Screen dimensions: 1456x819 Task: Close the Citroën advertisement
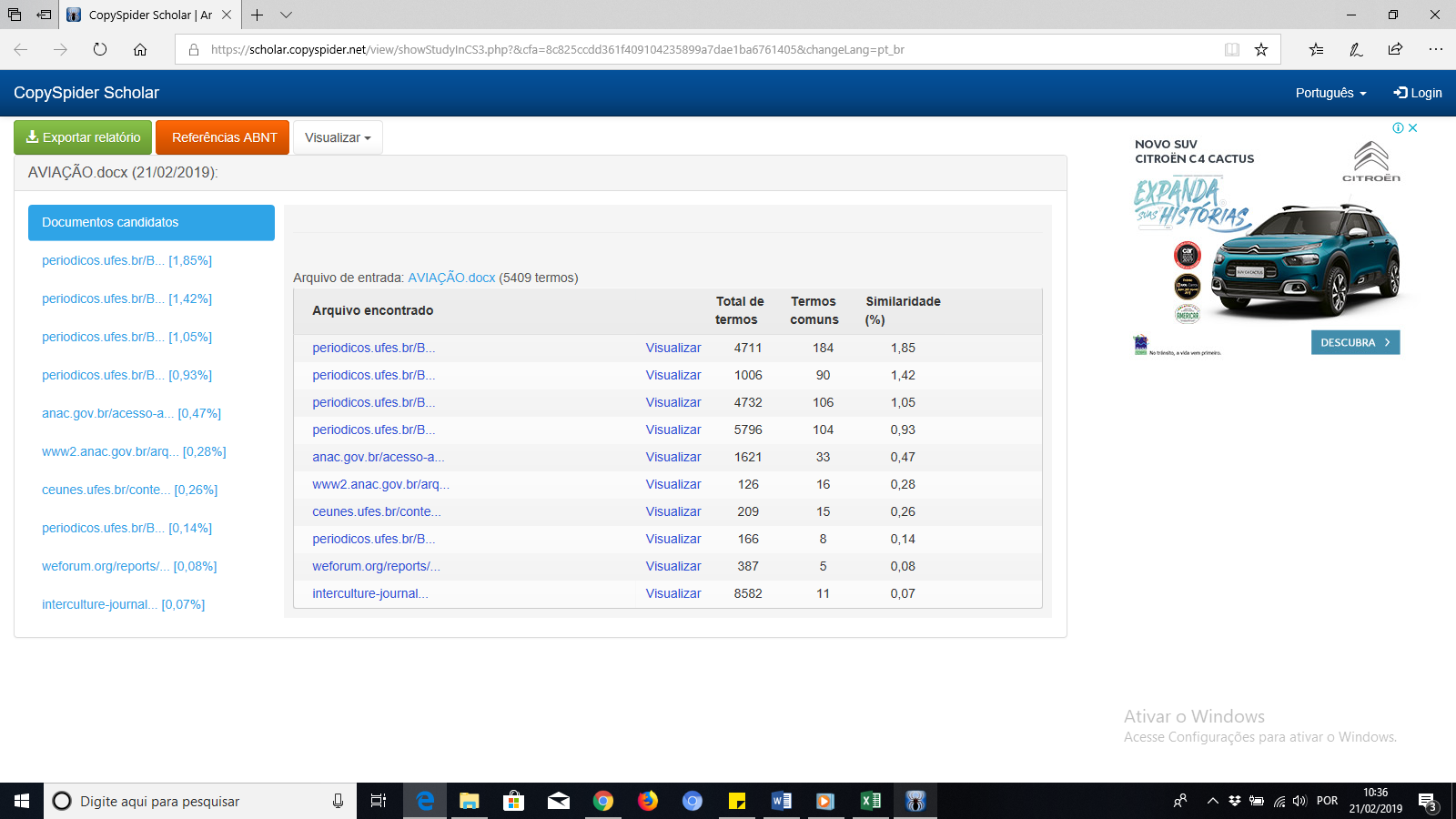pyautogui.click(x=1413, y=128)
